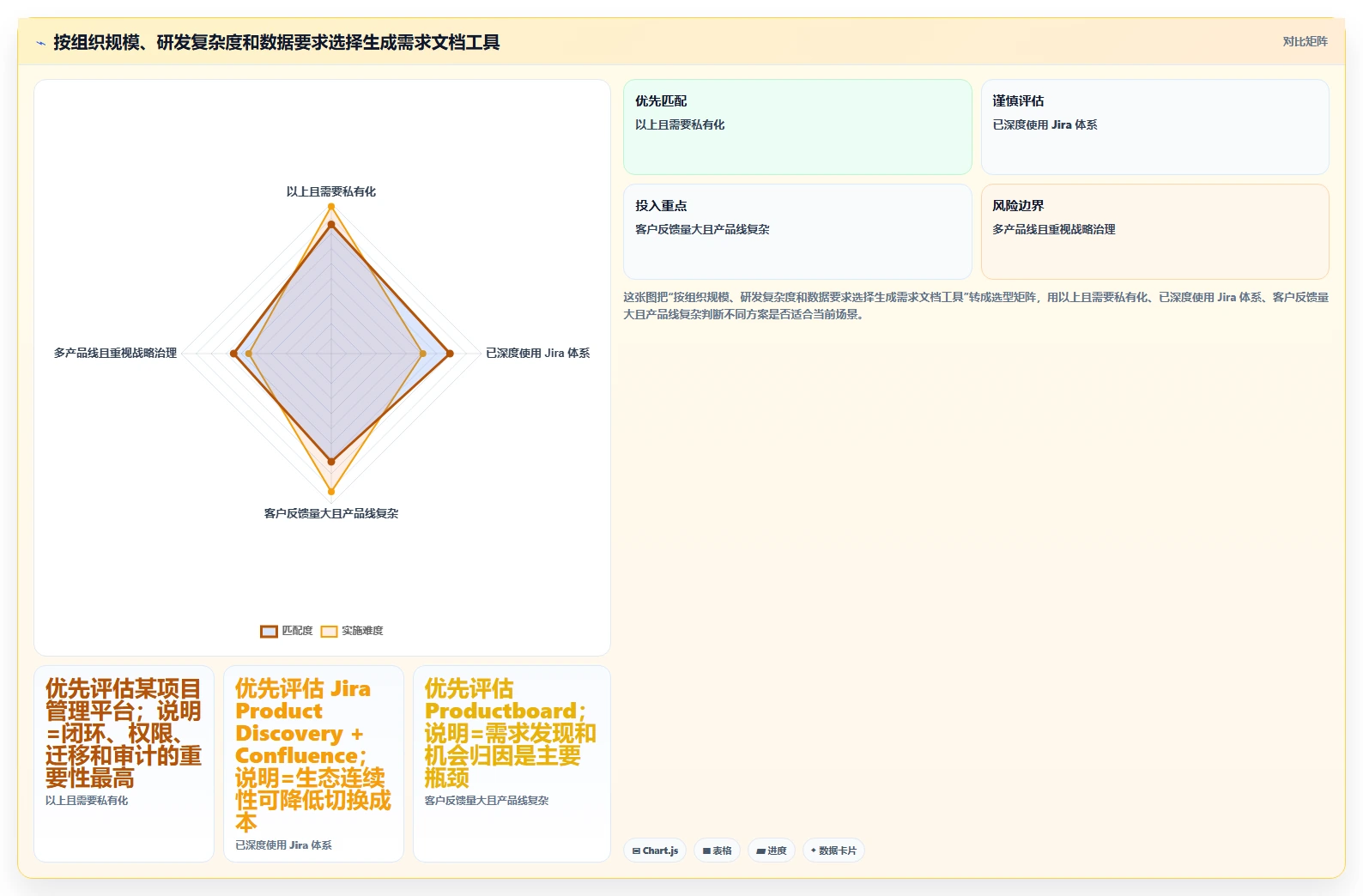Click the brown data point on the radar's strategy axis

[233, 354]
